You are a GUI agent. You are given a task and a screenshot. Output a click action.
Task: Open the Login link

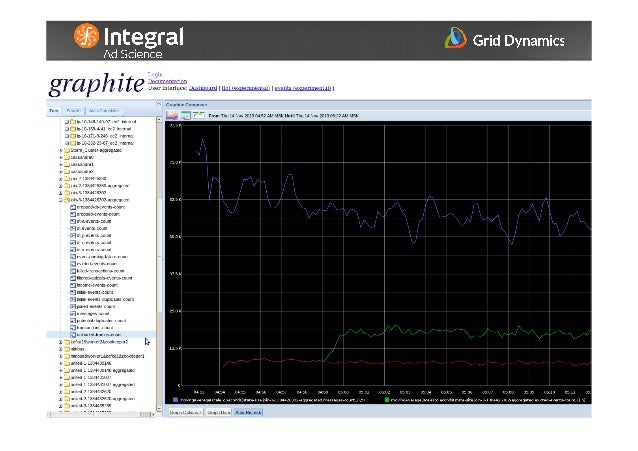[155, 74]
